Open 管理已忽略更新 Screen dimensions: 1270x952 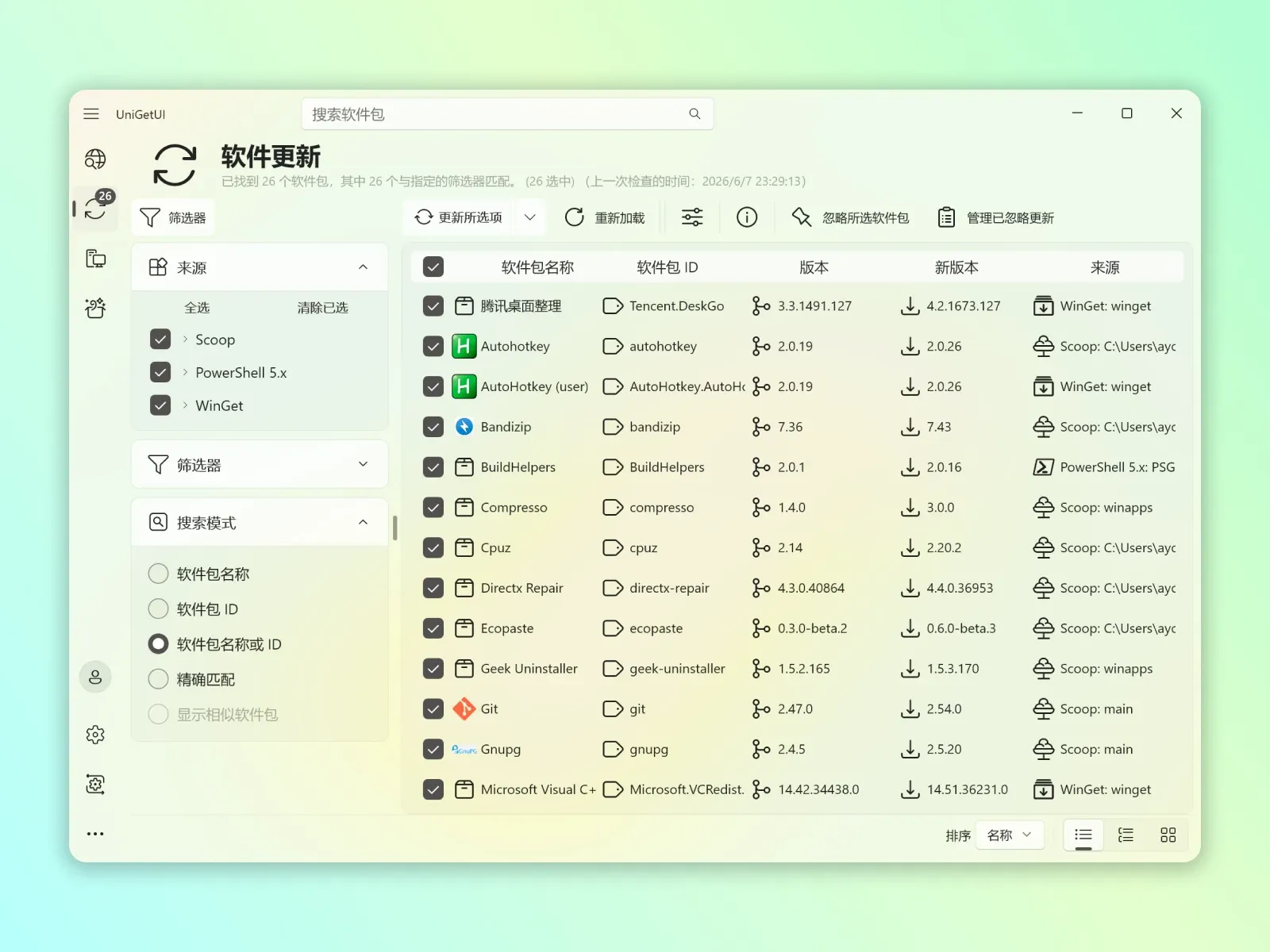pyautogui.click(x=996, y=217)
